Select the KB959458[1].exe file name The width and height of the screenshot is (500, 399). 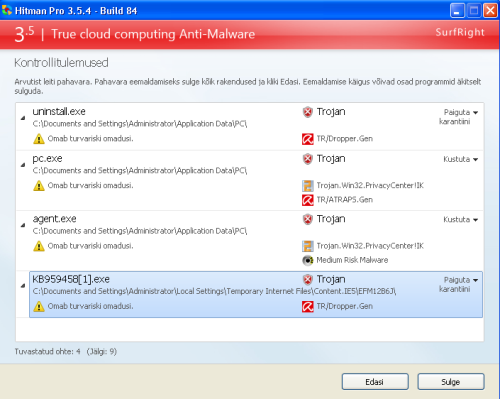pyautogui.click(x=71, y=279)
